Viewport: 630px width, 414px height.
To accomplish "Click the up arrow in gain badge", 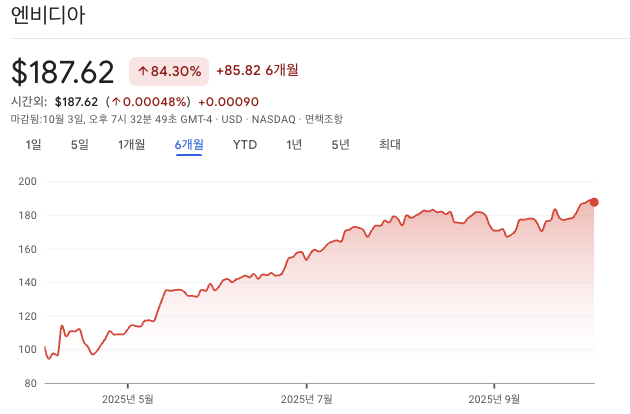I will pos(143,71).
